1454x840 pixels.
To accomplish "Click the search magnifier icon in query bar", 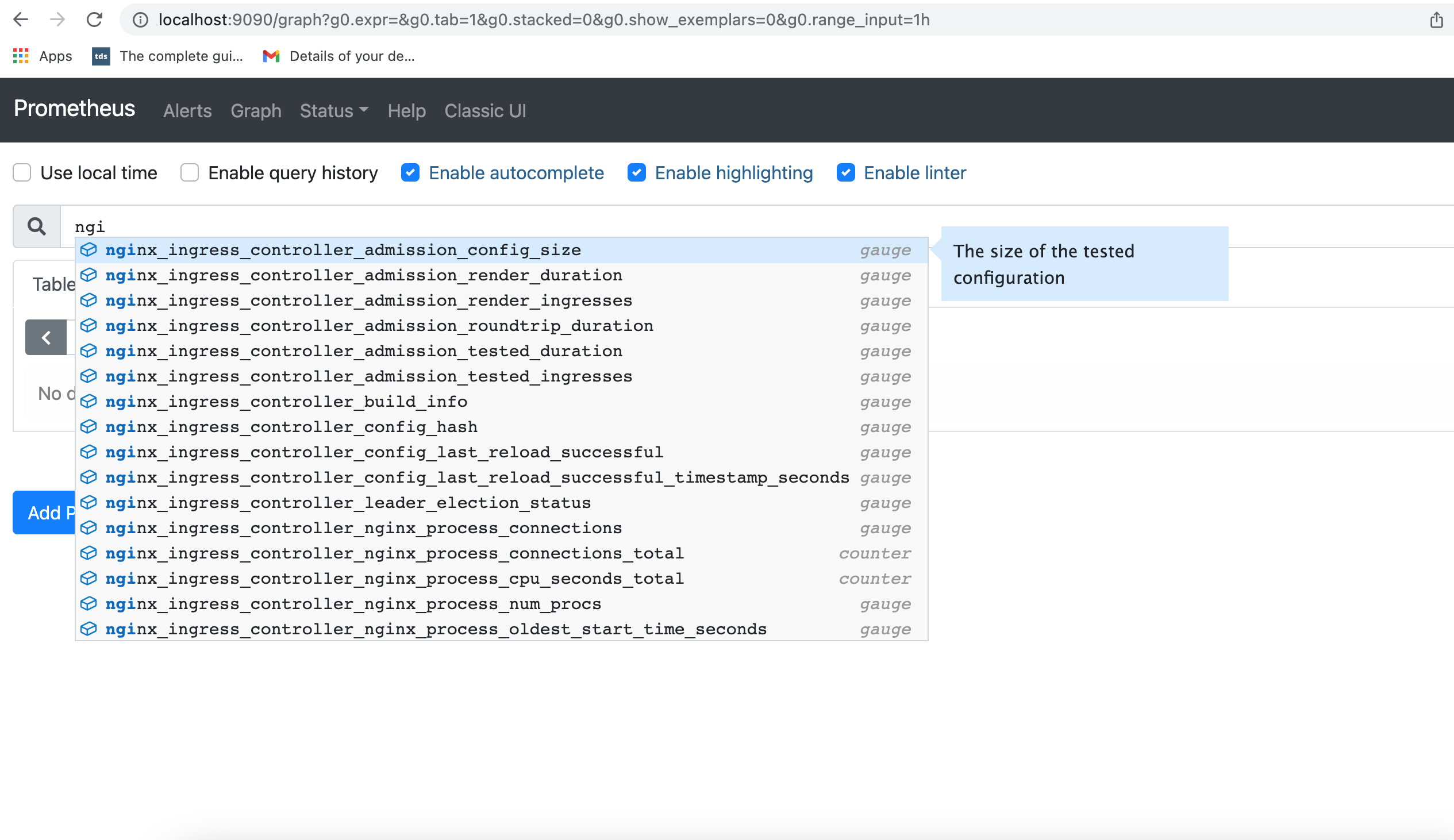I will coord(36,224).
